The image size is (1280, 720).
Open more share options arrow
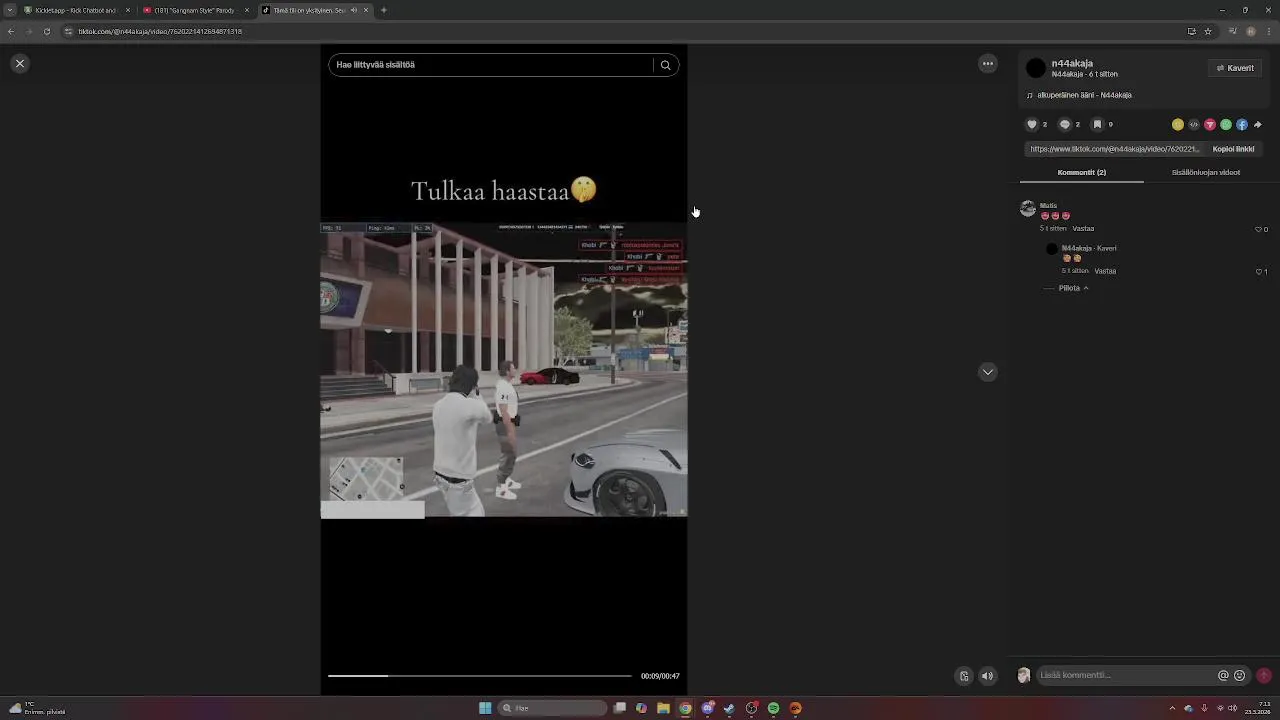(x=1258, y=124)
